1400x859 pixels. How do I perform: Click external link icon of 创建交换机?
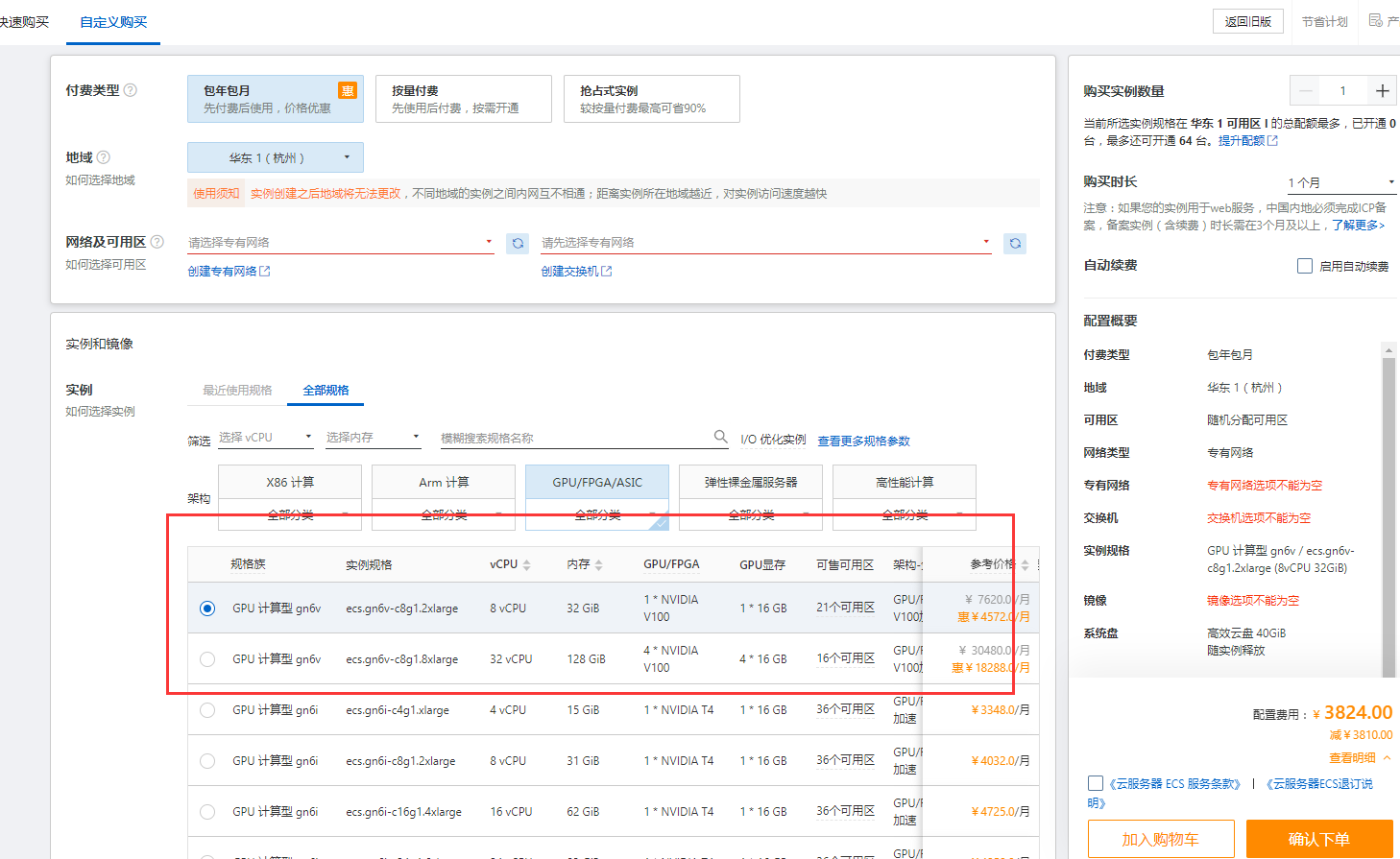pyautogui.click(x=607, y=272)
